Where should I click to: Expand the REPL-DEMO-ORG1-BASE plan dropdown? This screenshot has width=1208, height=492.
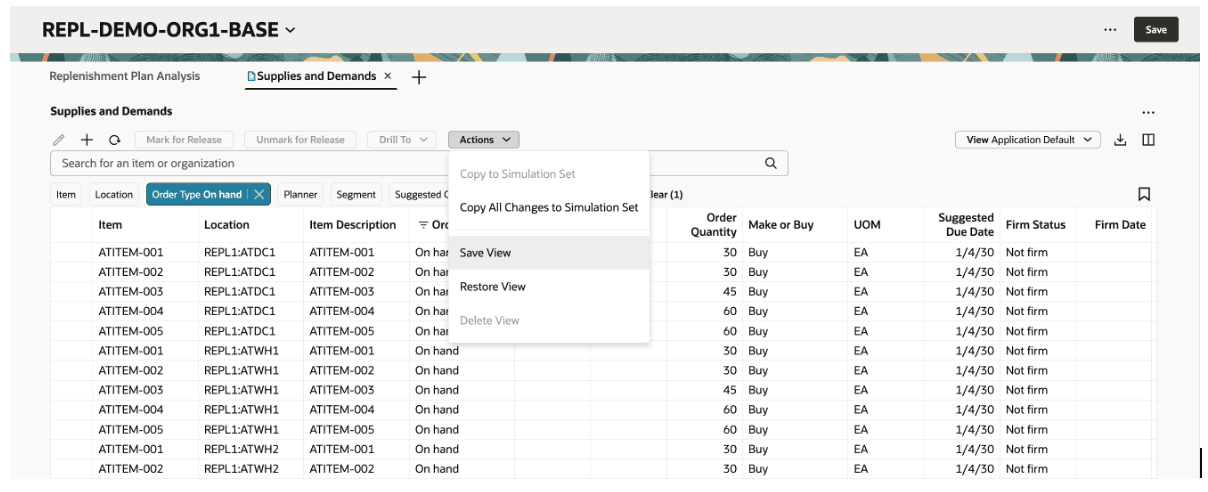coord(290,30)
